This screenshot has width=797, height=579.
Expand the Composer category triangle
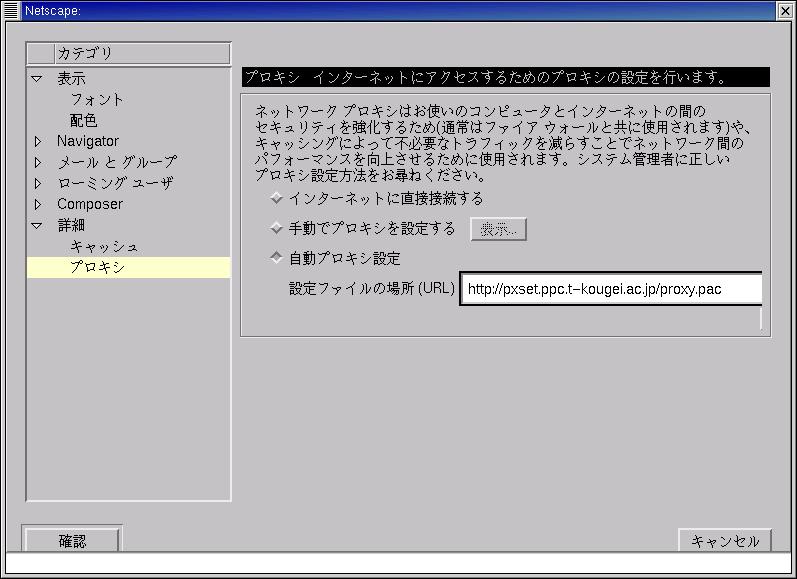point(38,204)
